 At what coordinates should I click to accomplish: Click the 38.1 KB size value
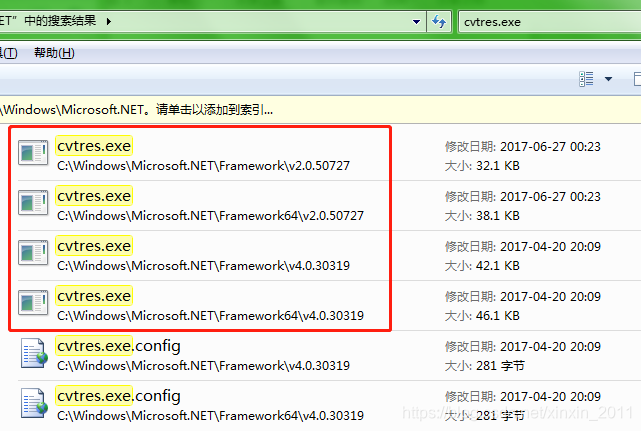[498, 216]
